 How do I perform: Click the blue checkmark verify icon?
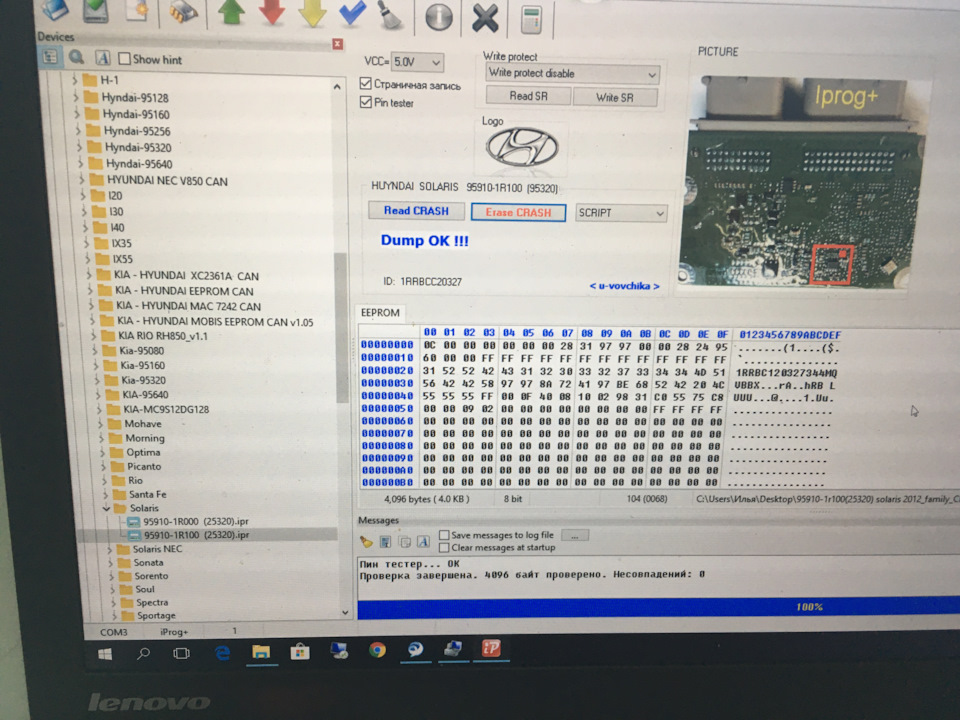click(x=352, y=12)
